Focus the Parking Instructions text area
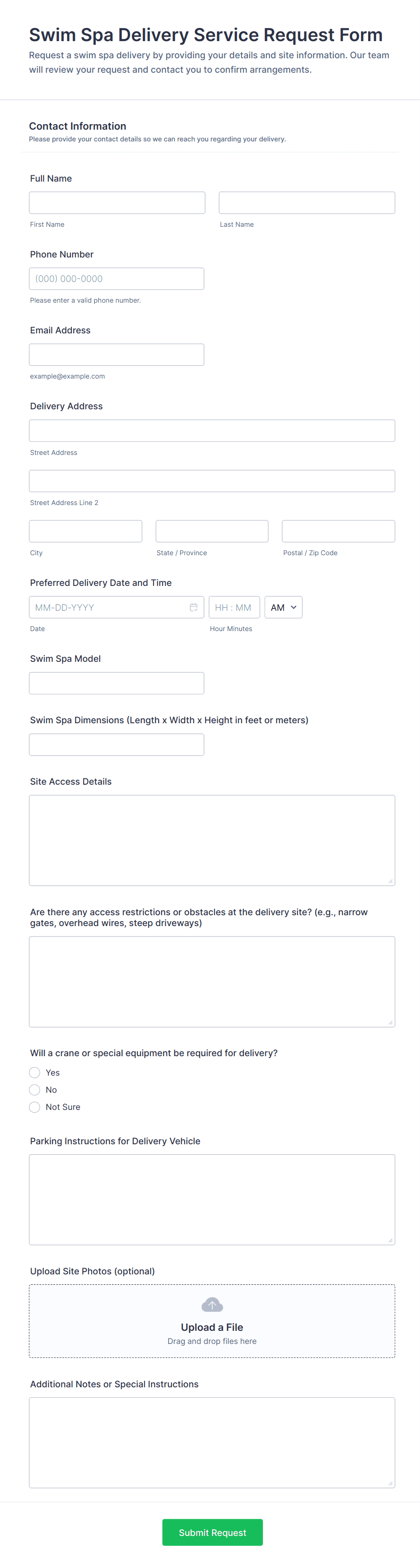 [212, 1199]
